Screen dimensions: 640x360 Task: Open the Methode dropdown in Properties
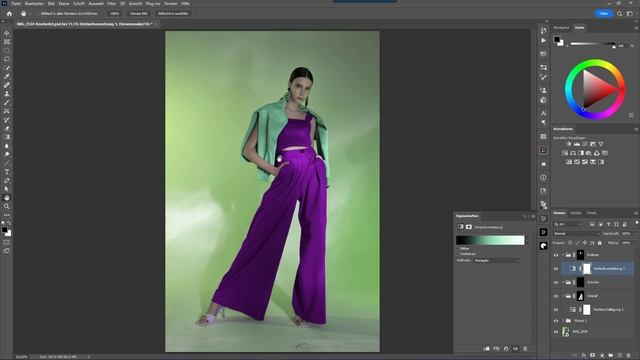click(x=497, y=260)
